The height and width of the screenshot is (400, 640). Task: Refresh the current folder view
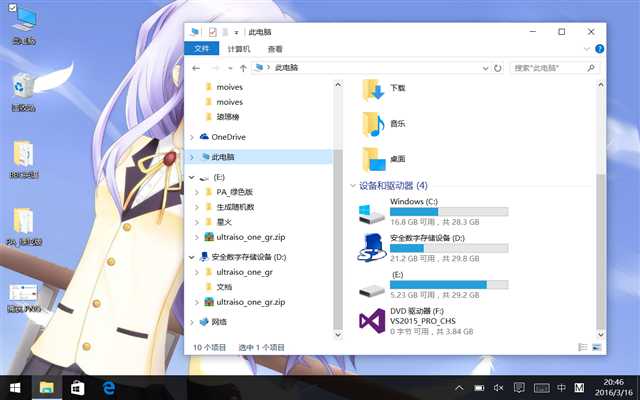(x=498, y=68)
